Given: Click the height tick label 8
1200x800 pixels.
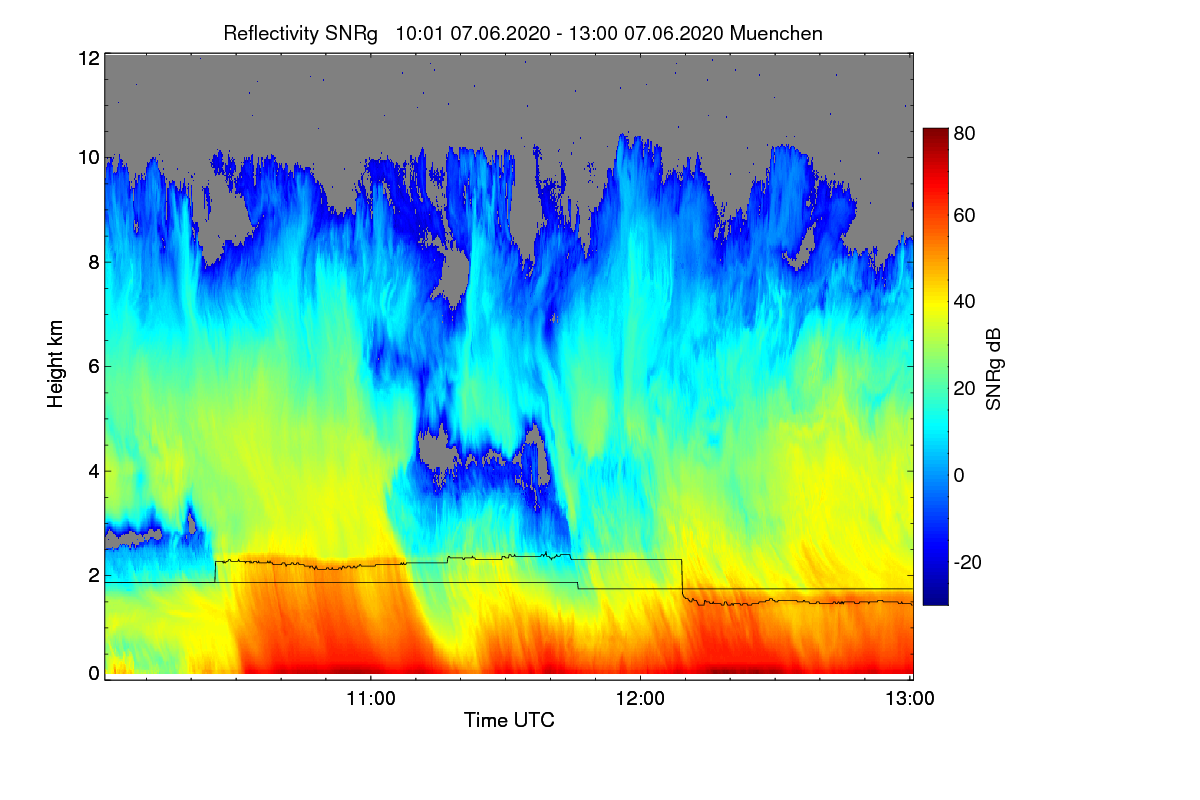Looking at the screenshot, I should (93, 262).
